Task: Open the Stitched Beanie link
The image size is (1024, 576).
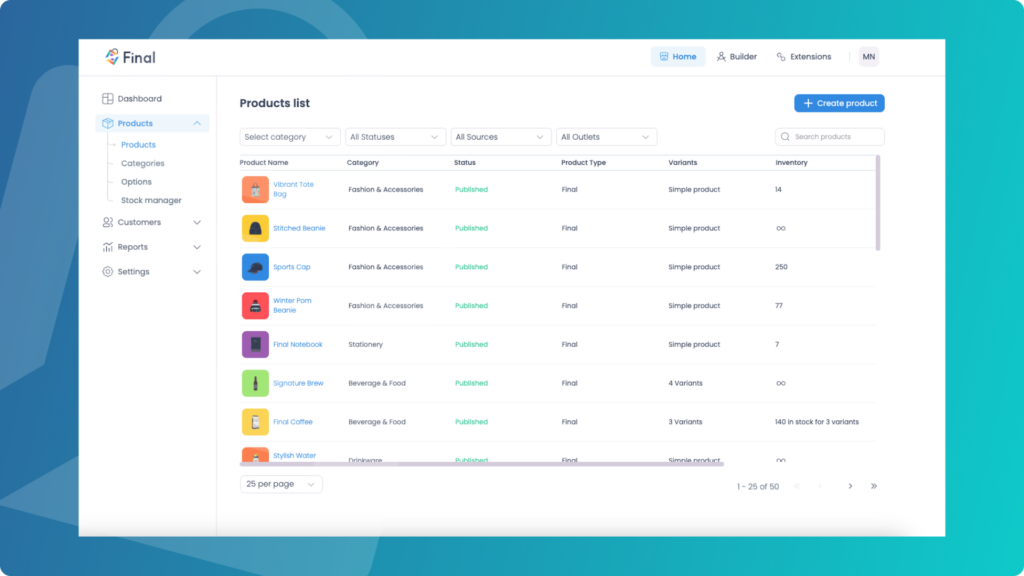Action: click(x=299, y=229)
